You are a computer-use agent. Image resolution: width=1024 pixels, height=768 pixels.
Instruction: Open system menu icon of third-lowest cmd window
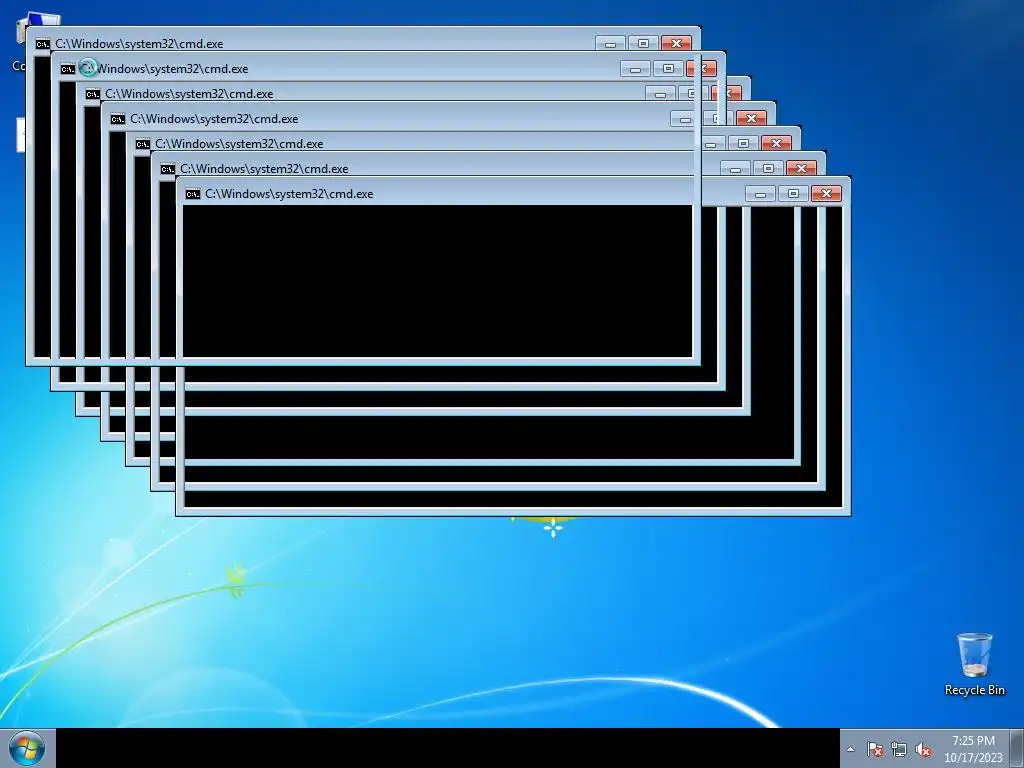point(143,144)
